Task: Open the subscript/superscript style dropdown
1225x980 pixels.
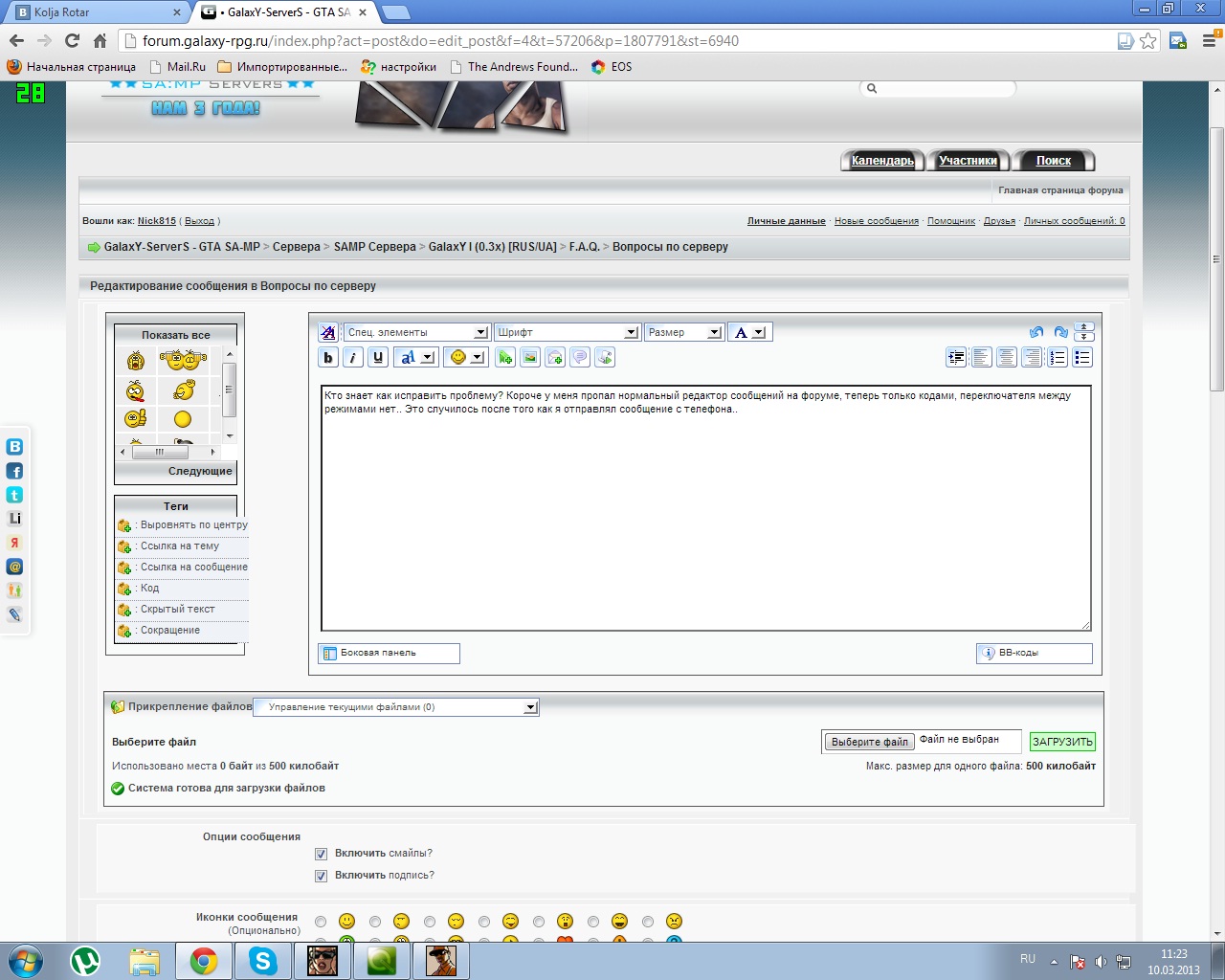Action: tap(415, 358)
